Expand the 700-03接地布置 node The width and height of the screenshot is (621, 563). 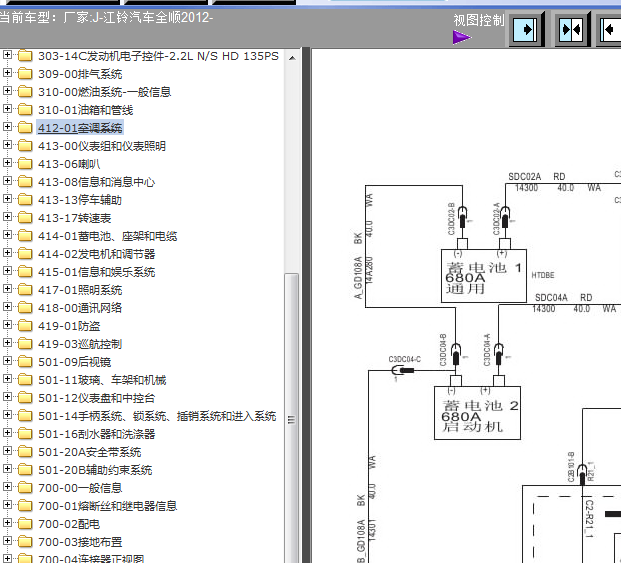[x=7, y=540]
